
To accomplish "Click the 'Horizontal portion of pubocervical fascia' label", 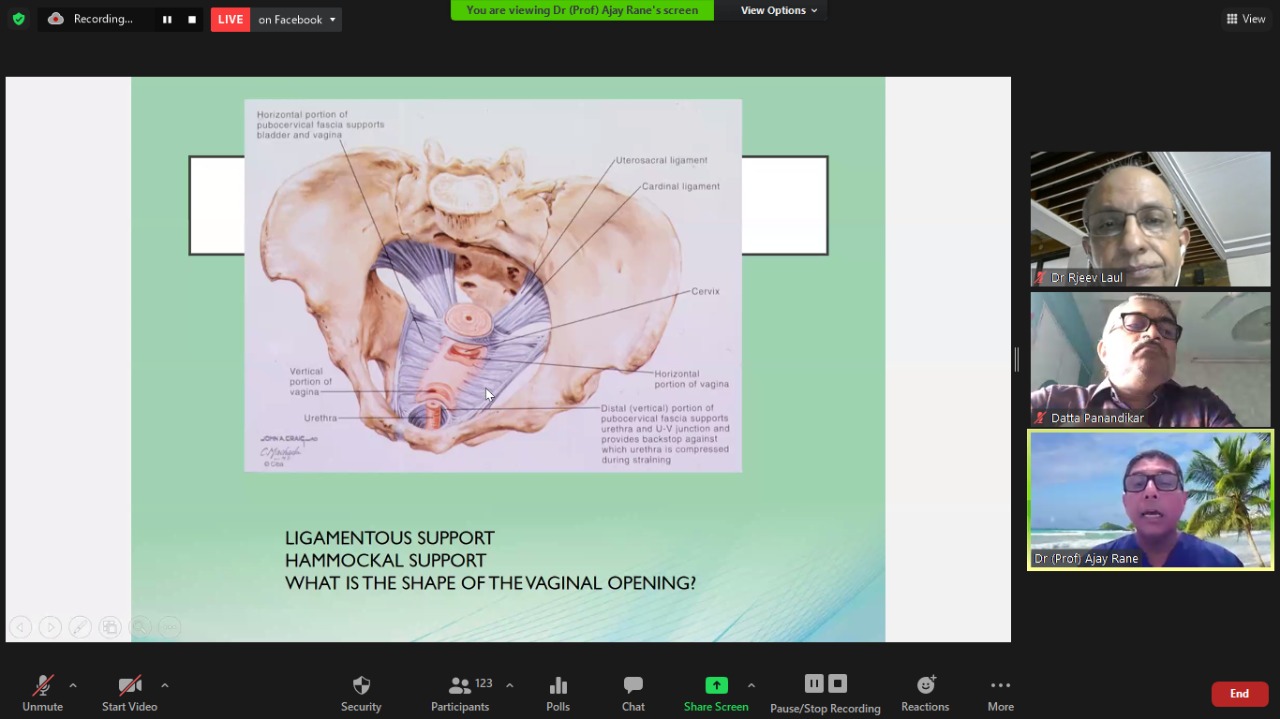I will 320,125.
